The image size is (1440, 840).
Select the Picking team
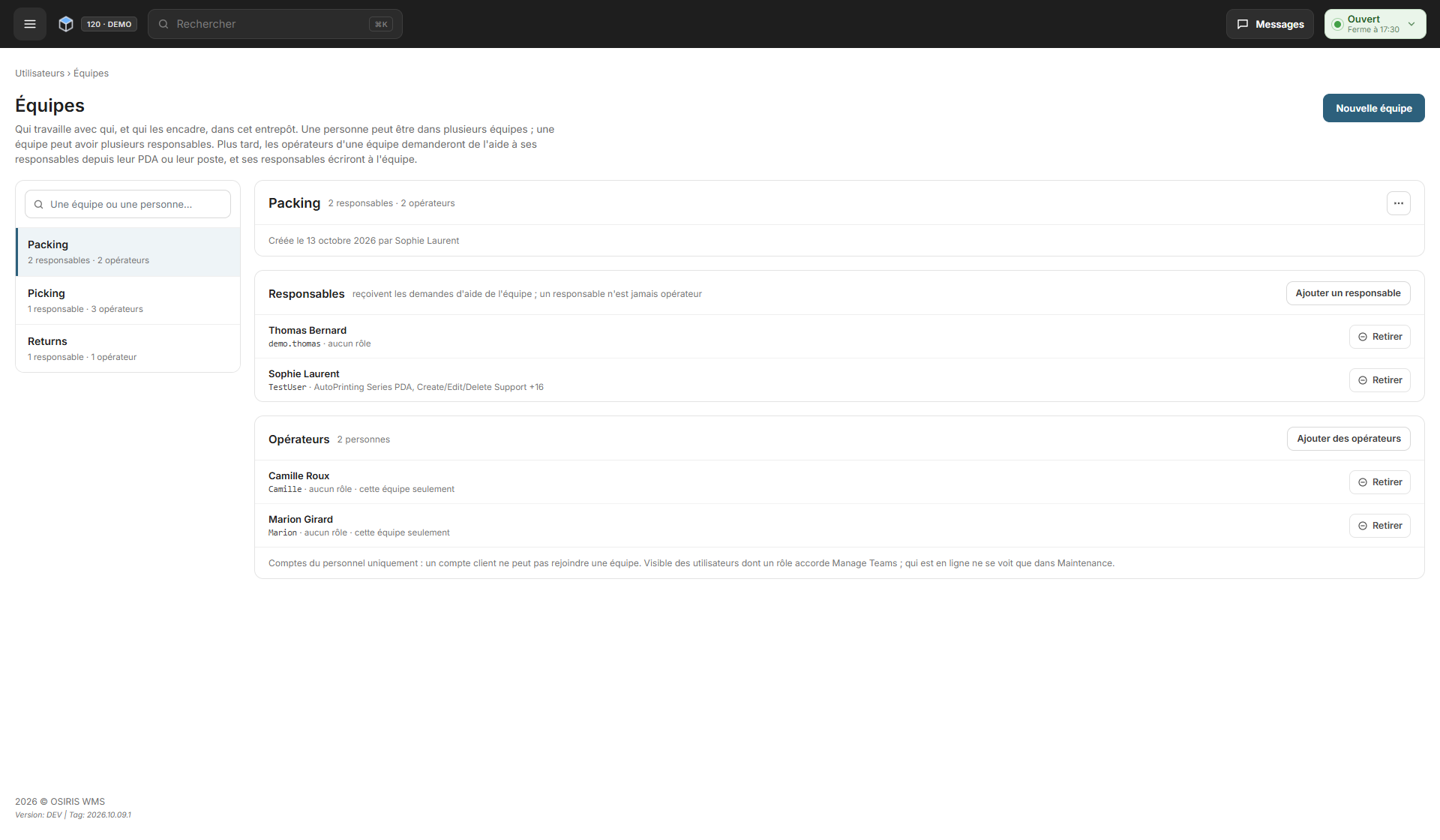[x=127, y=301]
